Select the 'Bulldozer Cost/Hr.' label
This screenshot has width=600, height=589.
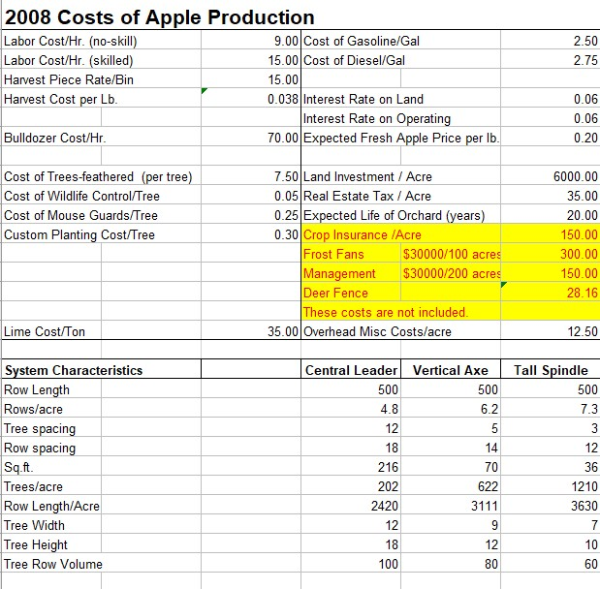[55, 138]
